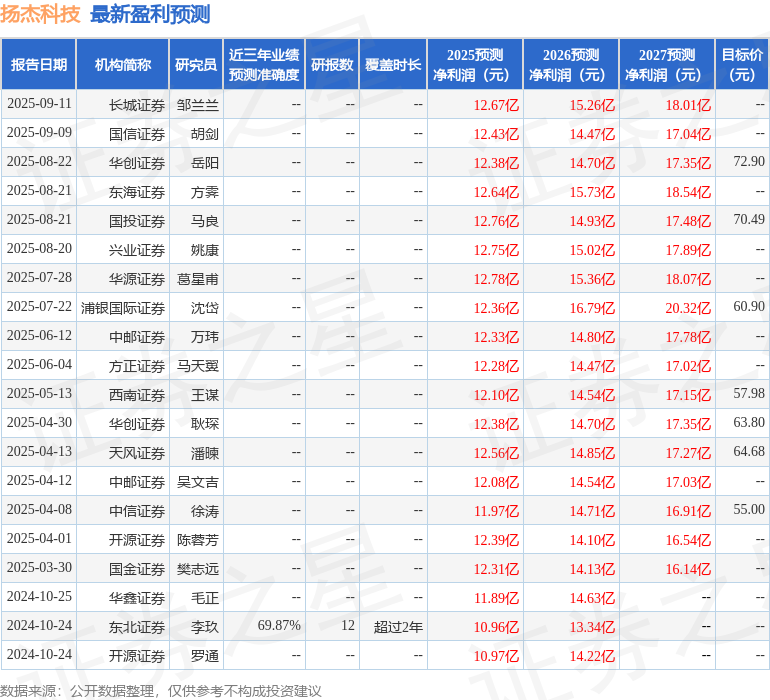The image size is (770, 700).
Task: Click the 目标价 column header
Action: pyautogui.click(x=742, y=64)
